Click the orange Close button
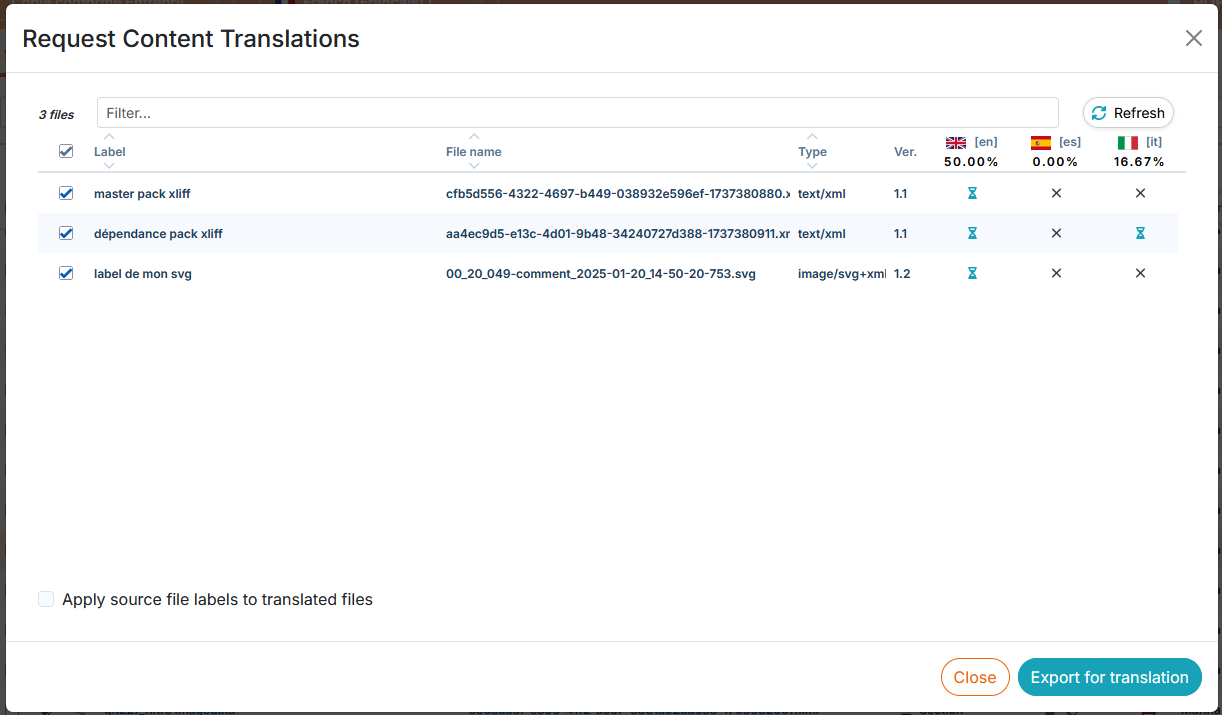 pos(974,677)
